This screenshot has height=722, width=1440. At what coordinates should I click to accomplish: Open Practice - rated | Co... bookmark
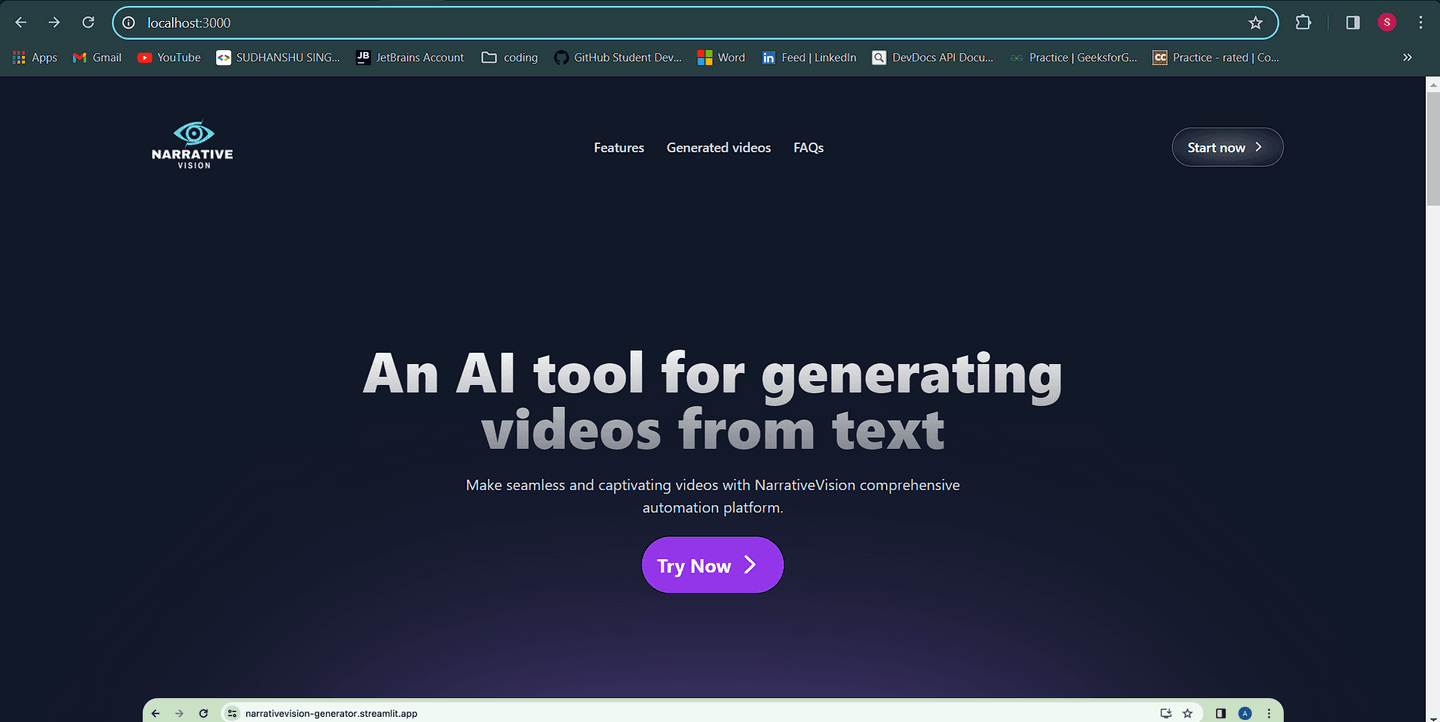[1216, 58]
